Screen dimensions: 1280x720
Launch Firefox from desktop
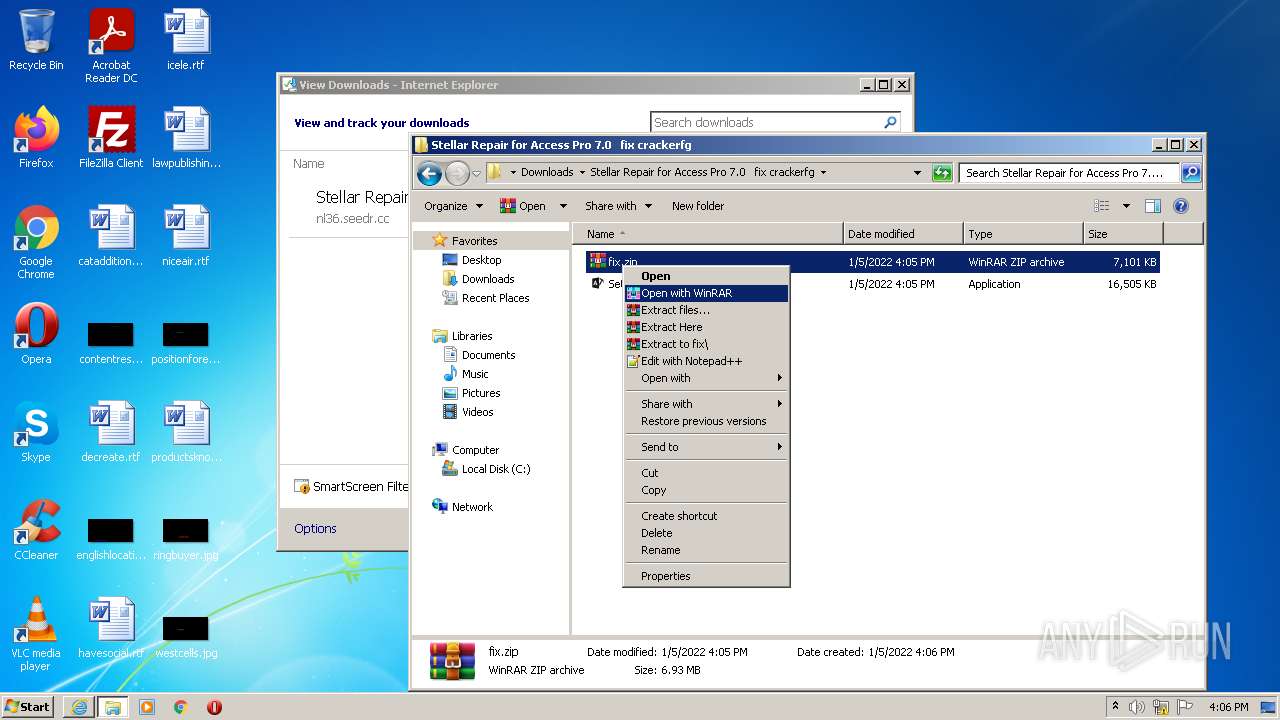coord(36,138)
